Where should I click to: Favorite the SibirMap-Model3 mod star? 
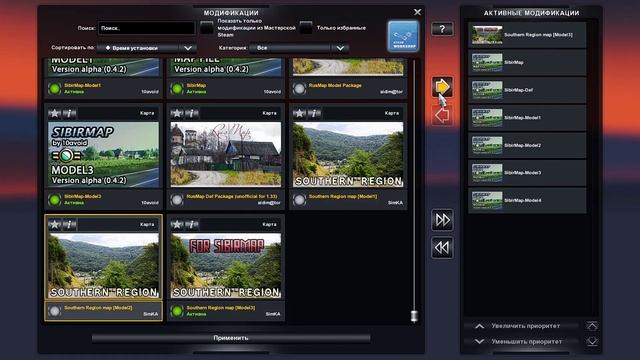tap(54, 113)
